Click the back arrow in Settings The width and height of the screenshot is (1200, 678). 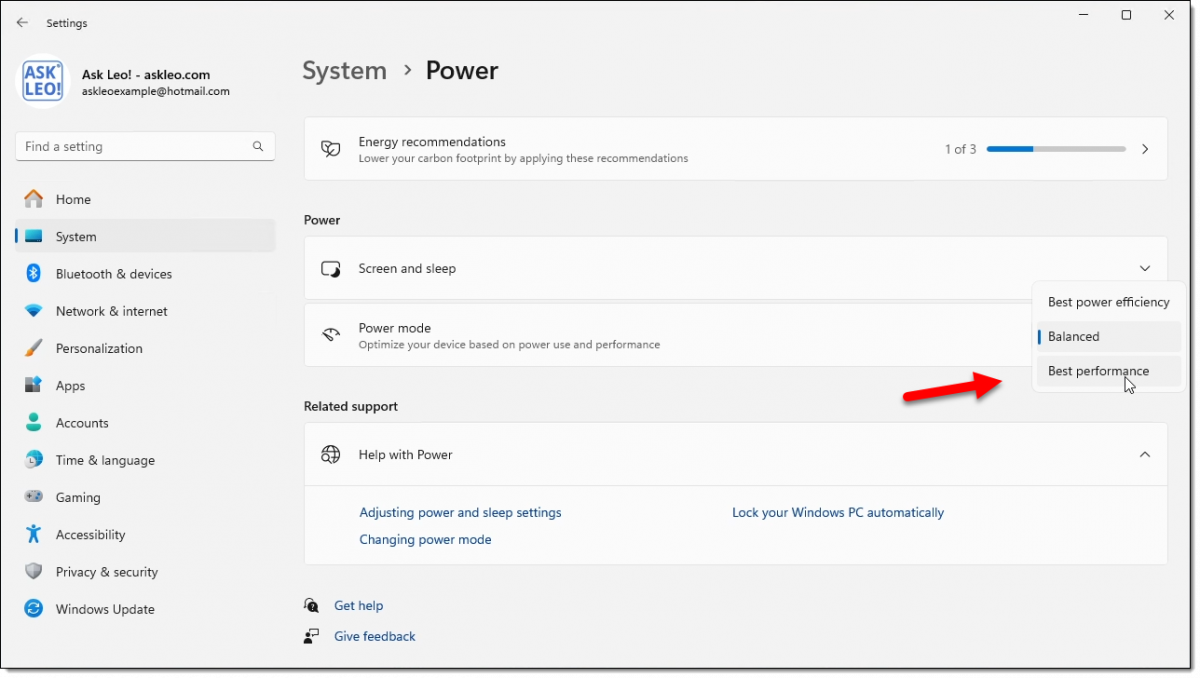pos(22,22)
